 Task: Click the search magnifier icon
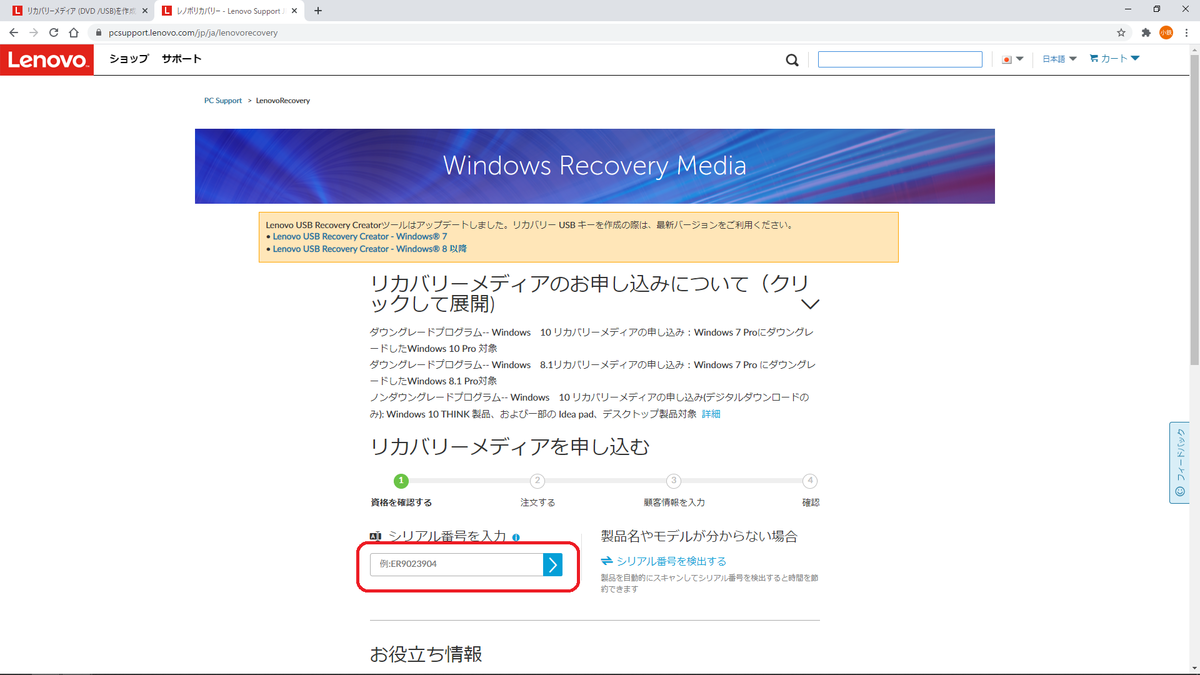pyautogui.click(x=792, y=60)
